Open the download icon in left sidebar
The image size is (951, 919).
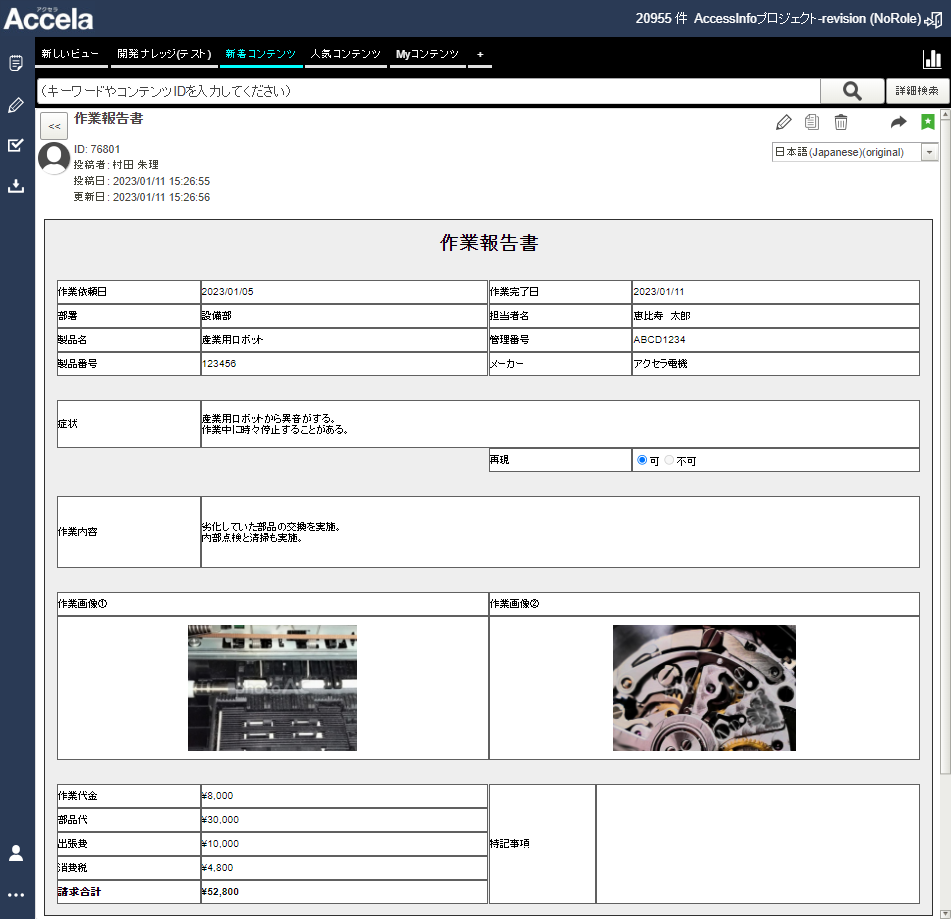(x=16, y=186)
